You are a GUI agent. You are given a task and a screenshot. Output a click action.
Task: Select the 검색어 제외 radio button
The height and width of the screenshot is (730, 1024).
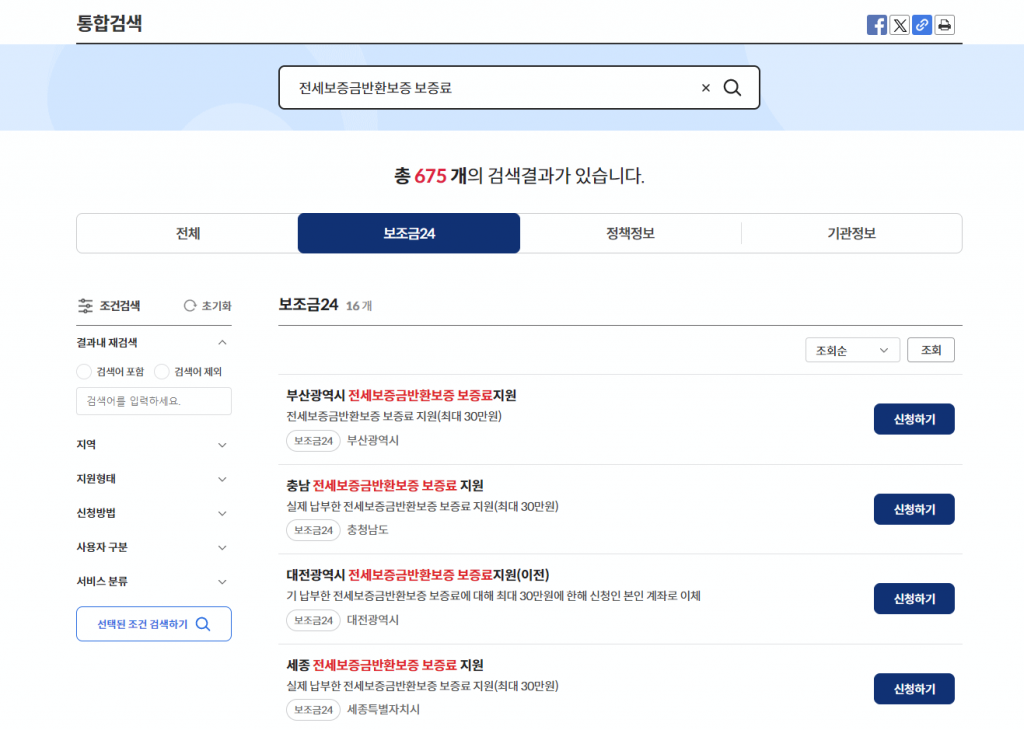(x=162, y=372)
